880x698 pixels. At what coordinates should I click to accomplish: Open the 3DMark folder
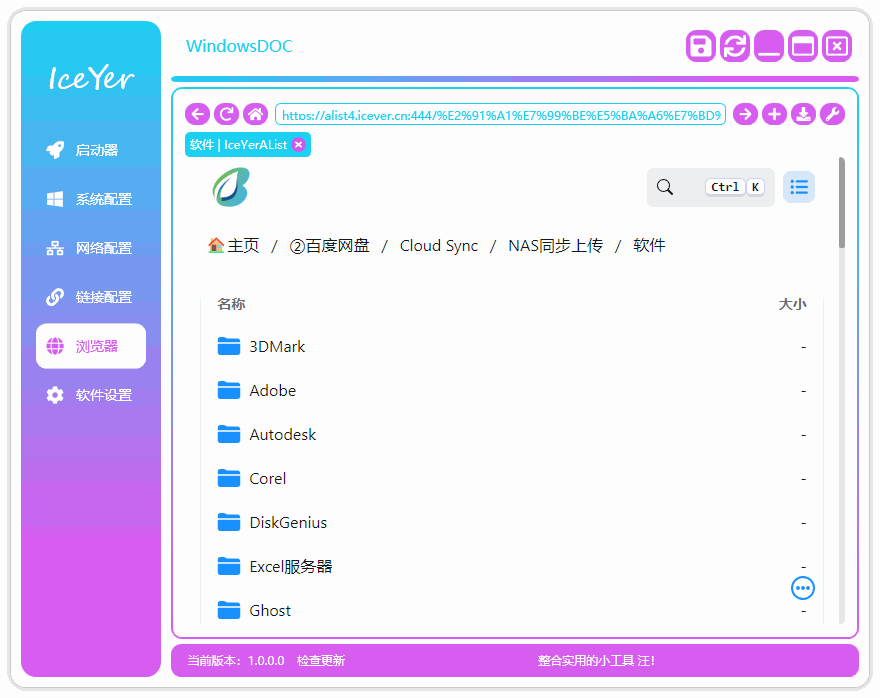pos(512,347)
